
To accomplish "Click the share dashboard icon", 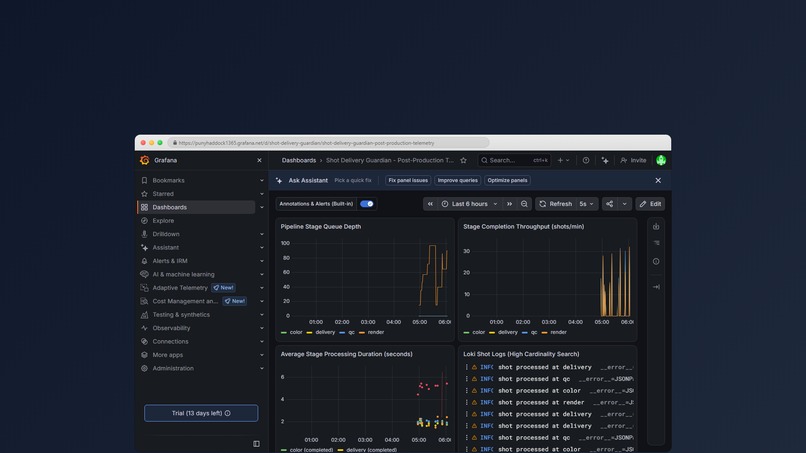I will click(609, 204).
